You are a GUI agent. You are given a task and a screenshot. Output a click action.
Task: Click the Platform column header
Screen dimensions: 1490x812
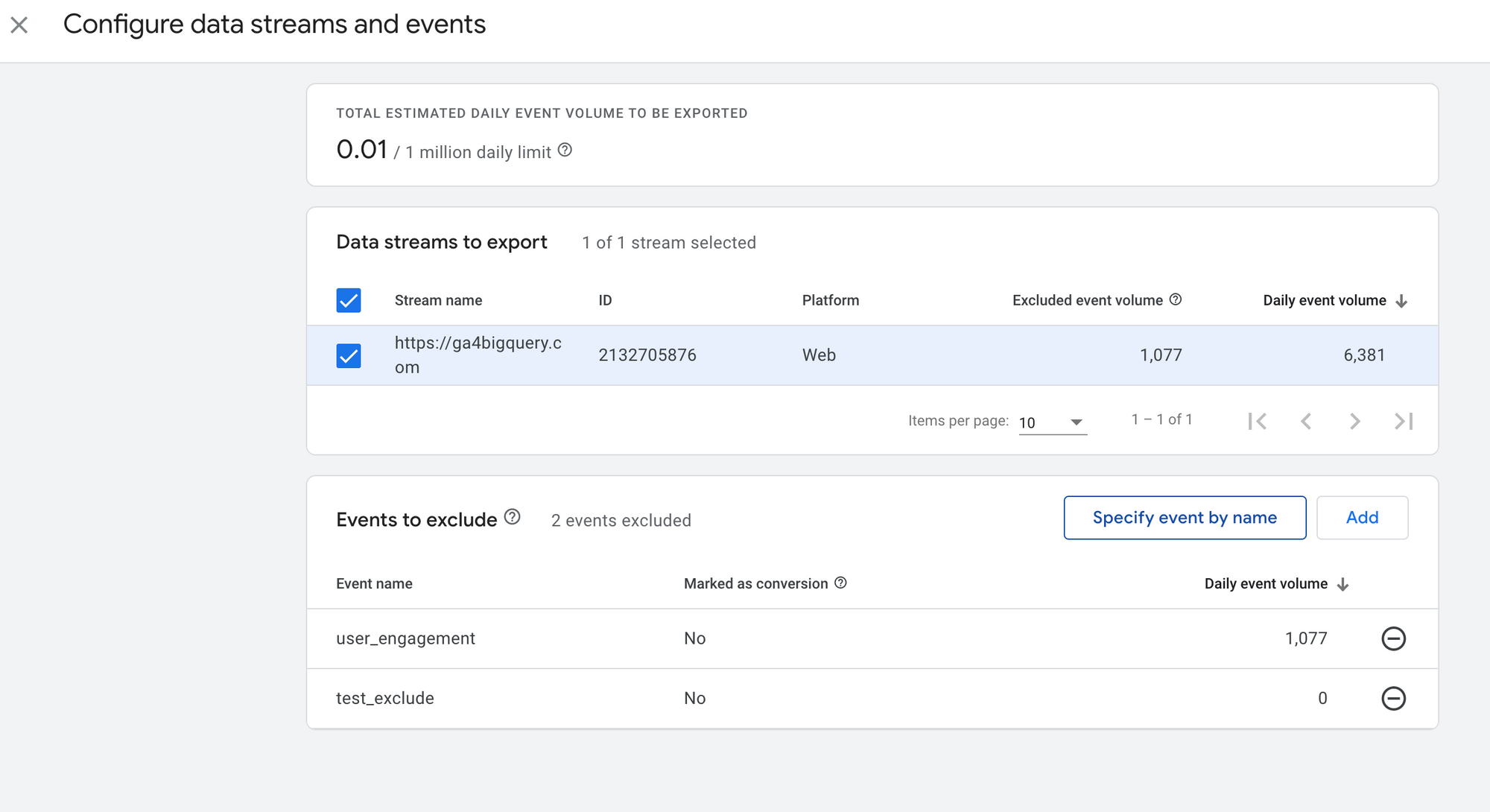click(x=830, y=300)
